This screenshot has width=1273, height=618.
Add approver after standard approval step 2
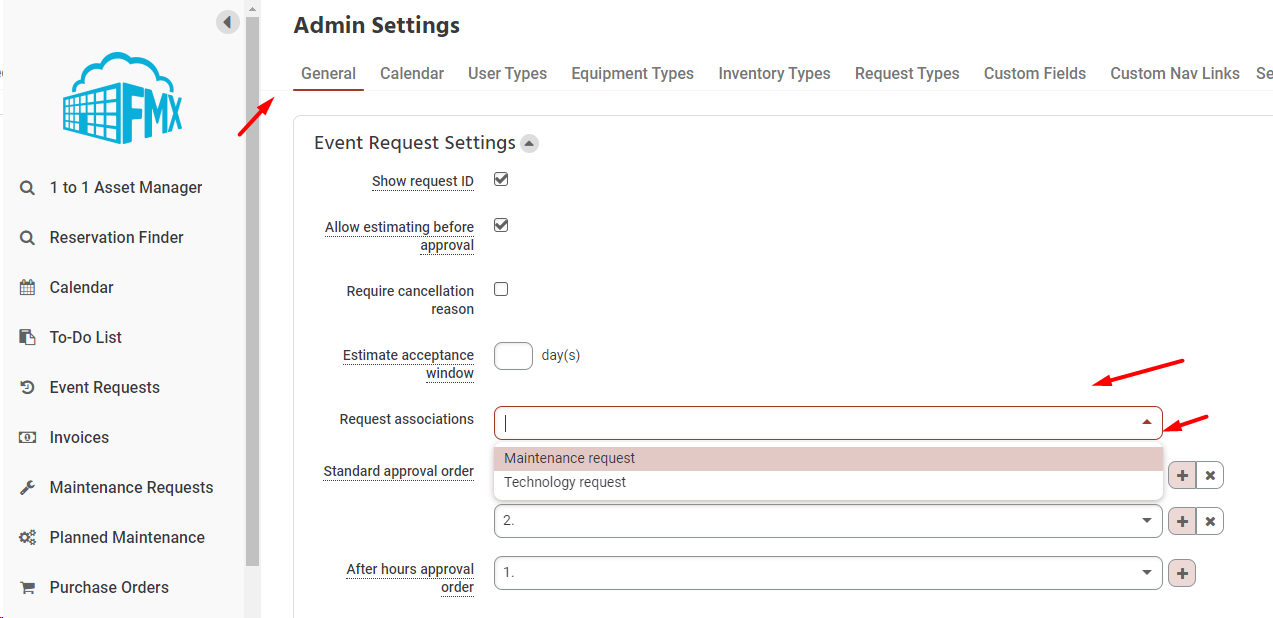tap(1182, 521)
